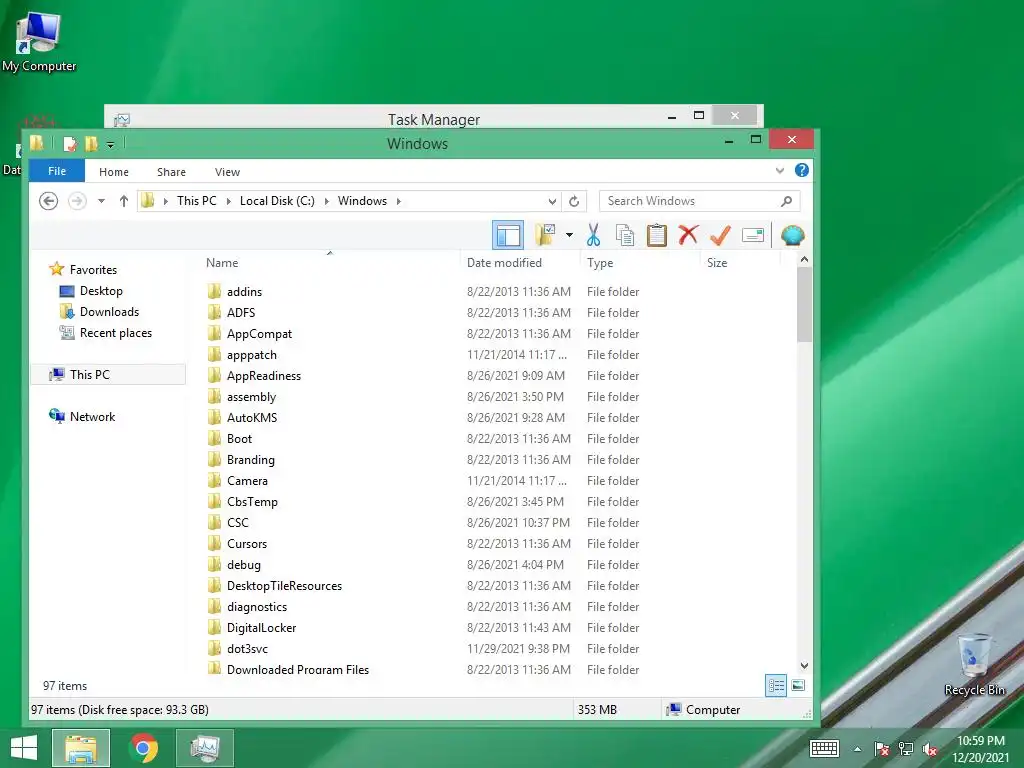1024x768 pixels.
Task: Refresh the Windows folder listing
Action: point(574,201)
